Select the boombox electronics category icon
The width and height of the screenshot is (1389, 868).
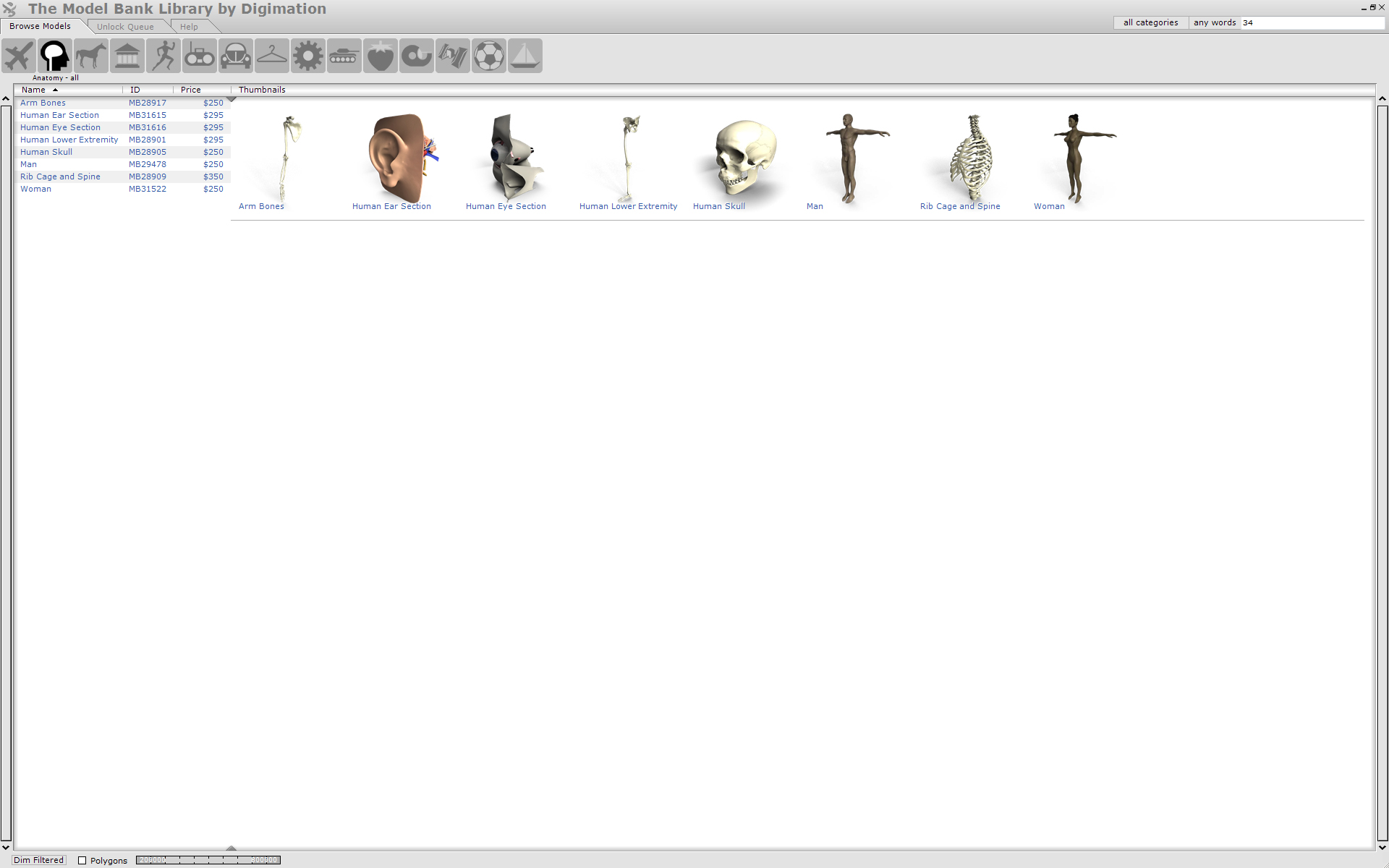(200, 56)
